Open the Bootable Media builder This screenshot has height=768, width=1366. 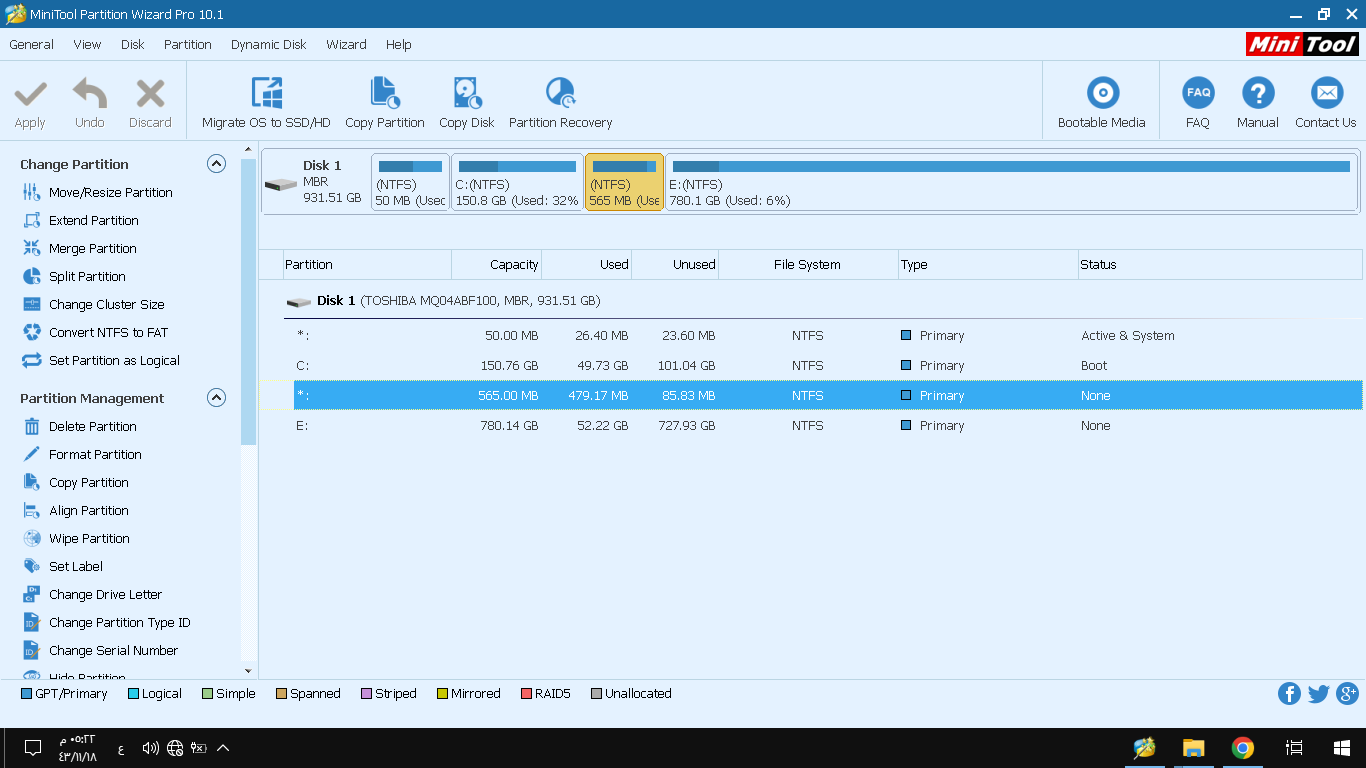(x=1102, y=103)
